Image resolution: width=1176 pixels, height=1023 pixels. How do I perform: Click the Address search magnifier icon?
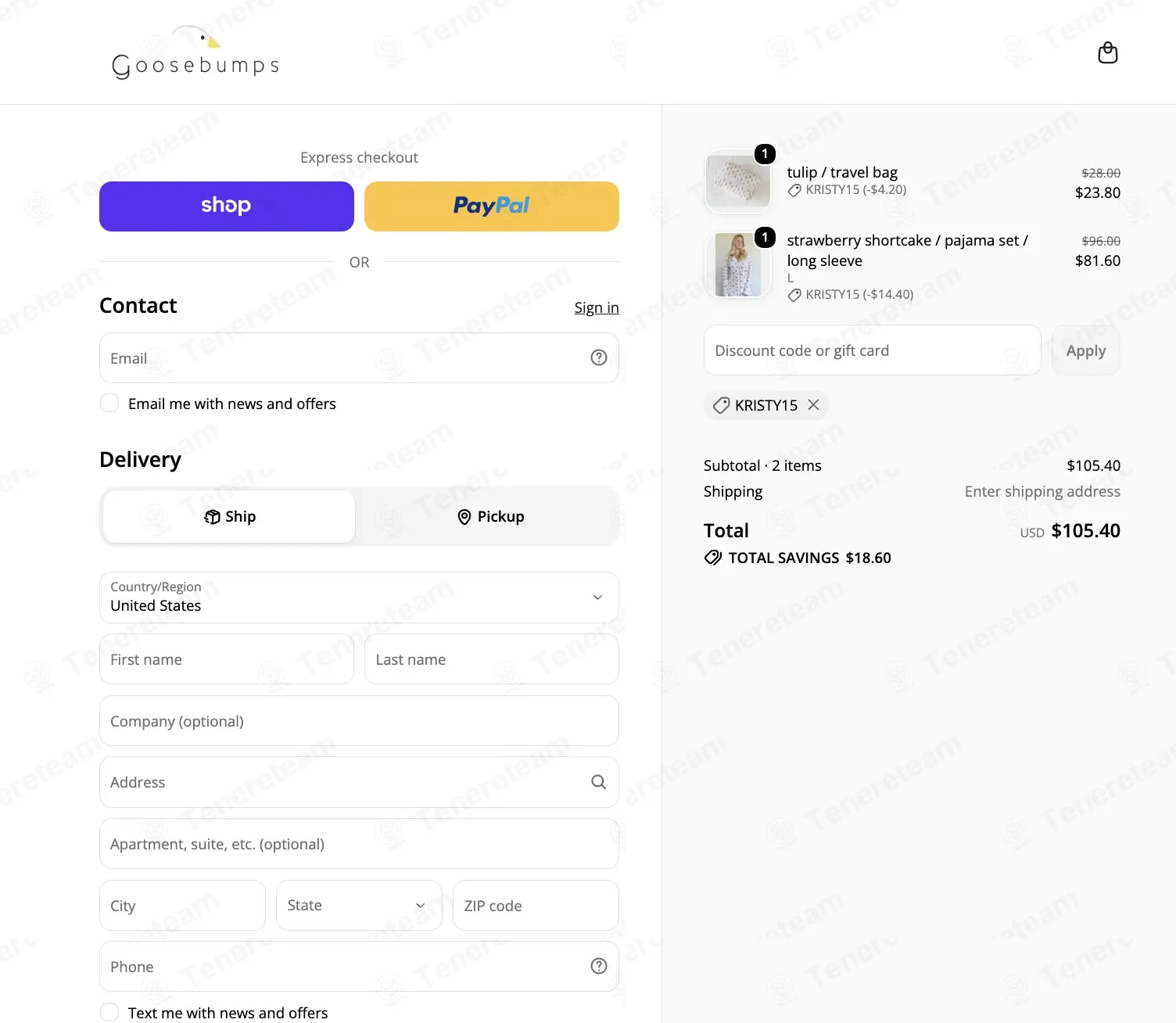[x=599, y=782]
